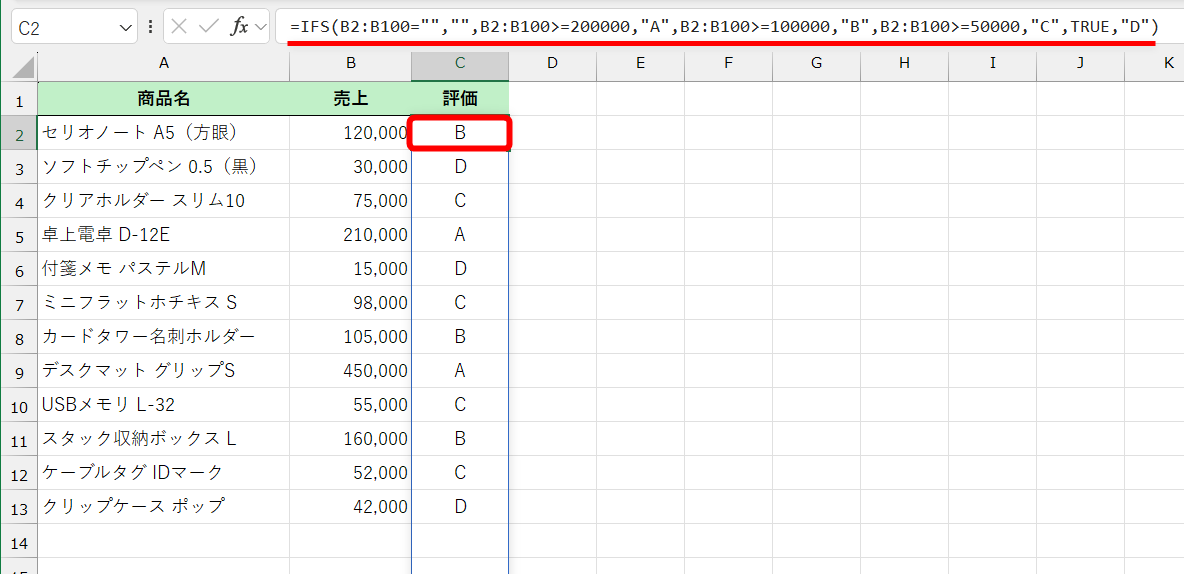Select column G header

pos(816,64)
